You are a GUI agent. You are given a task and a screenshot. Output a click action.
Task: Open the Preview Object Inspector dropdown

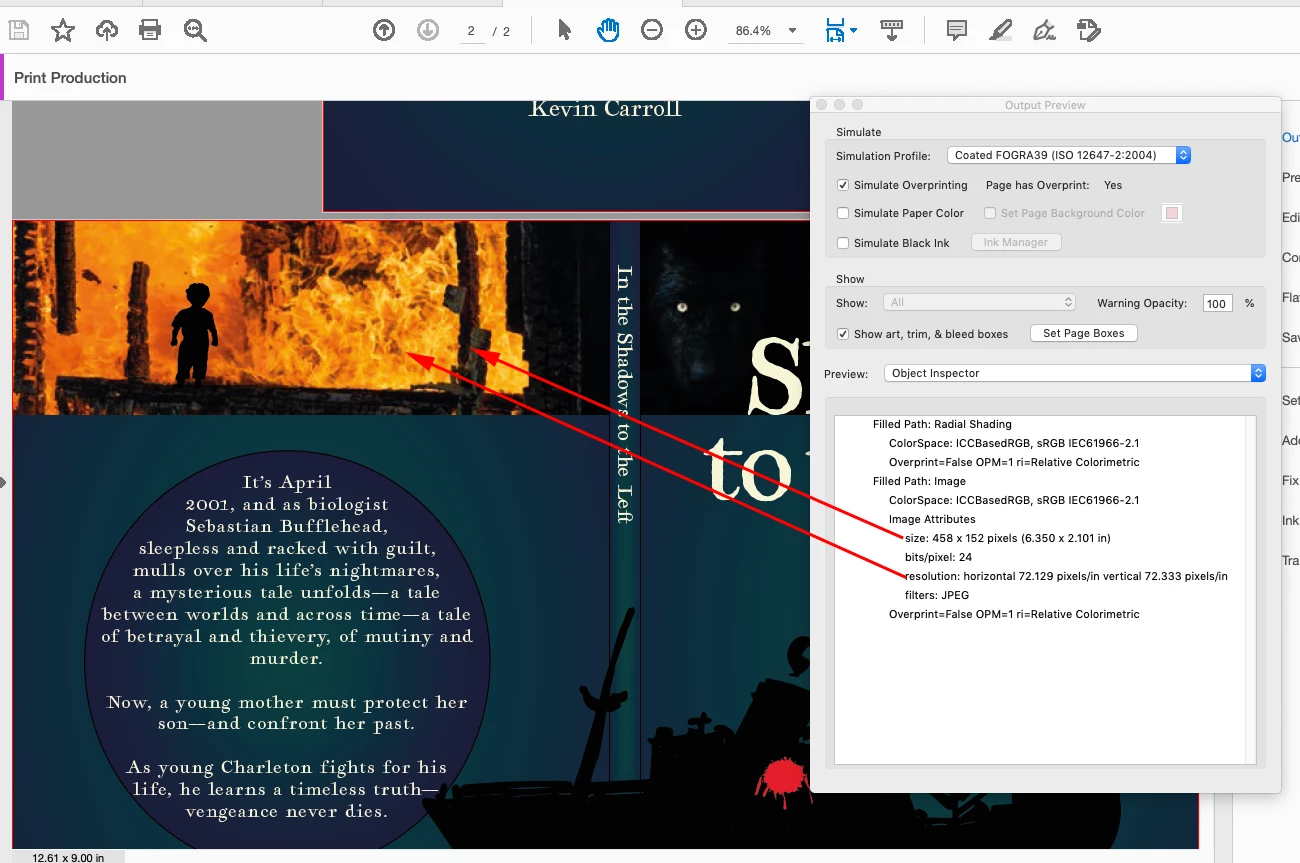point(1075,373)
